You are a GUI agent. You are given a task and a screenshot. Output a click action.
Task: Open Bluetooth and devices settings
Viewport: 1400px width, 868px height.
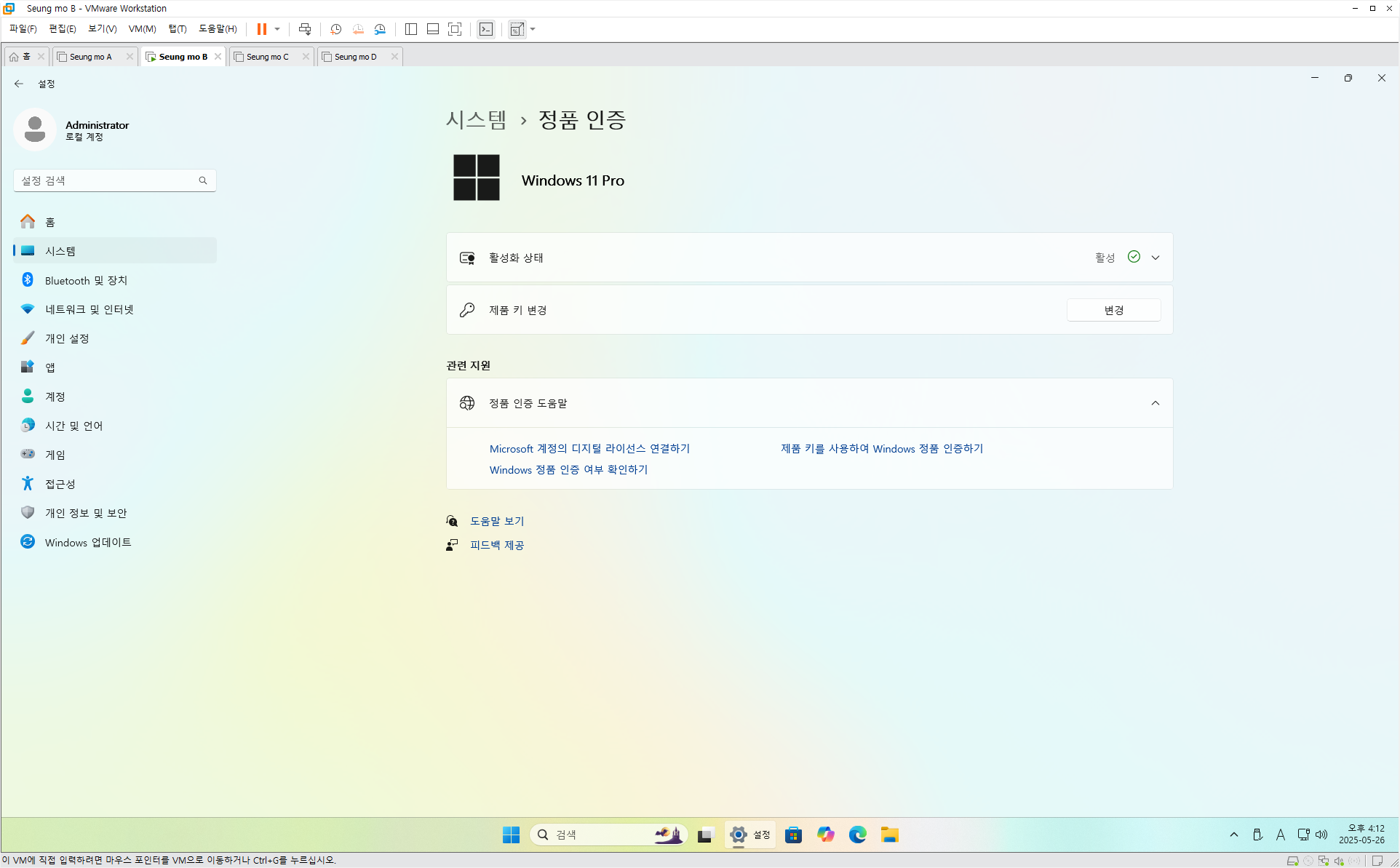[x=86, y=281]
